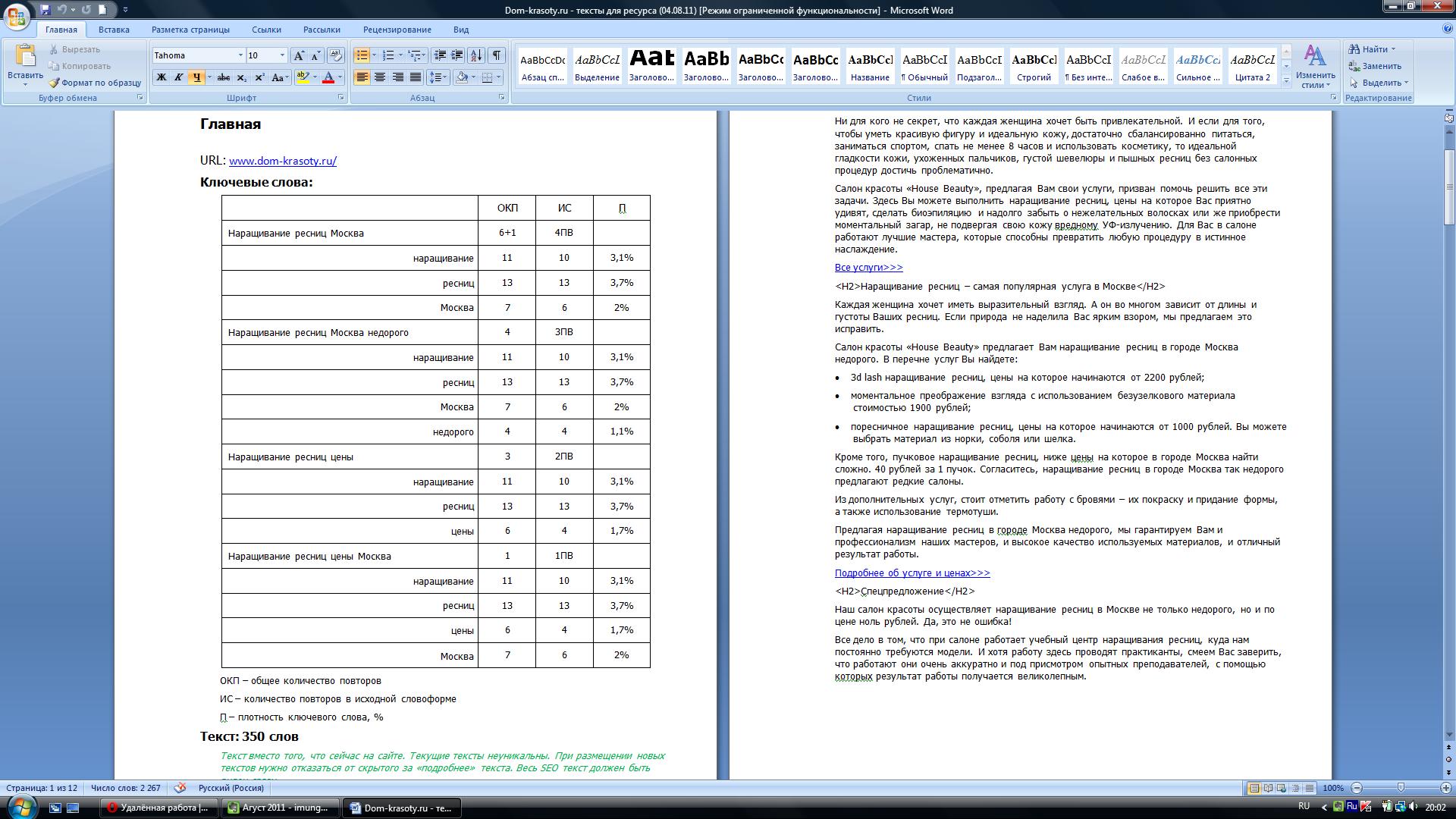The width and height of the screenshot is (1456, 819).
Task: Open the www.dom-krasoty.ru hyperlink
Action: click(x=282, y=161)
